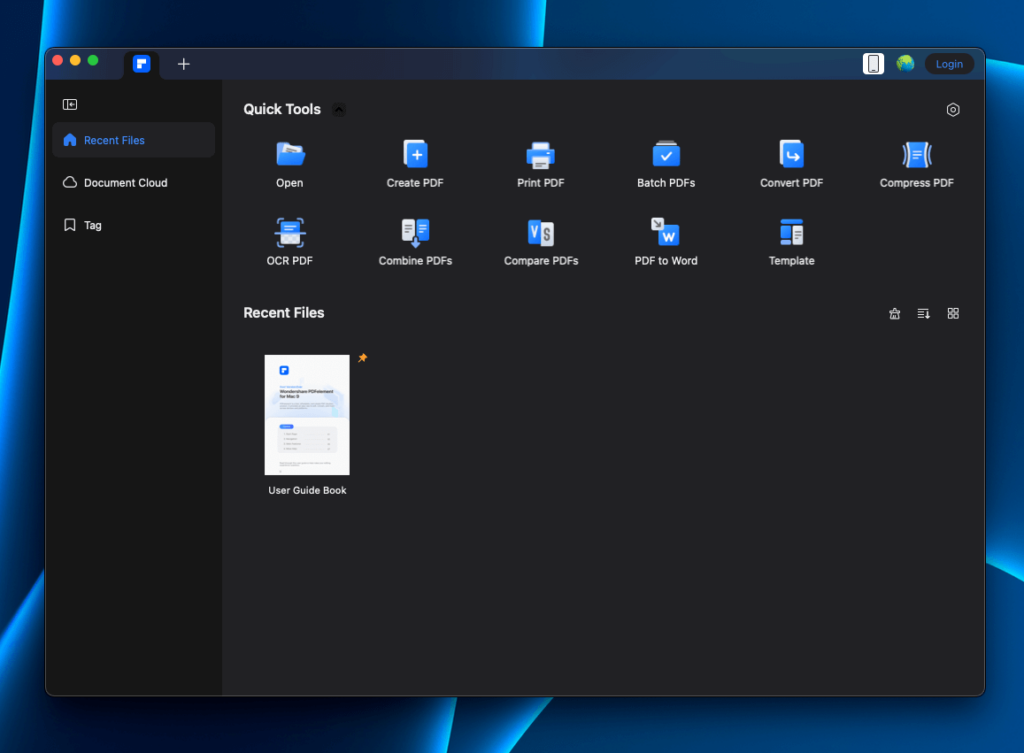
Task: Click the User Guide Book file name
Action: (307, 490)
